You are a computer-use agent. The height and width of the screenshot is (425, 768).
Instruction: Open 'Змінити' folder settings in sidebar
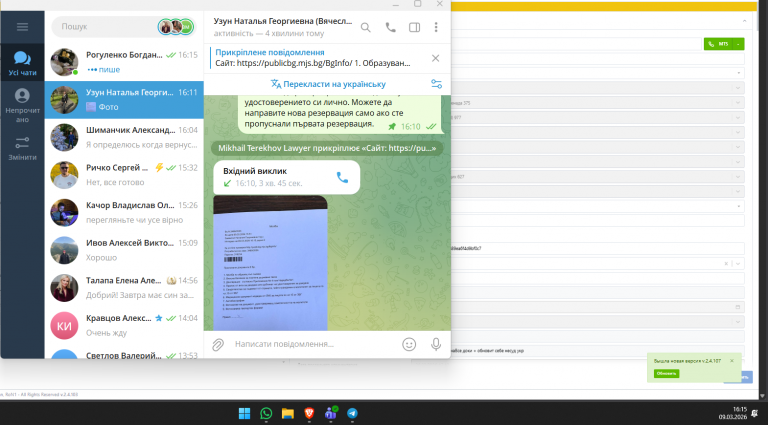(x=22, y=148)
